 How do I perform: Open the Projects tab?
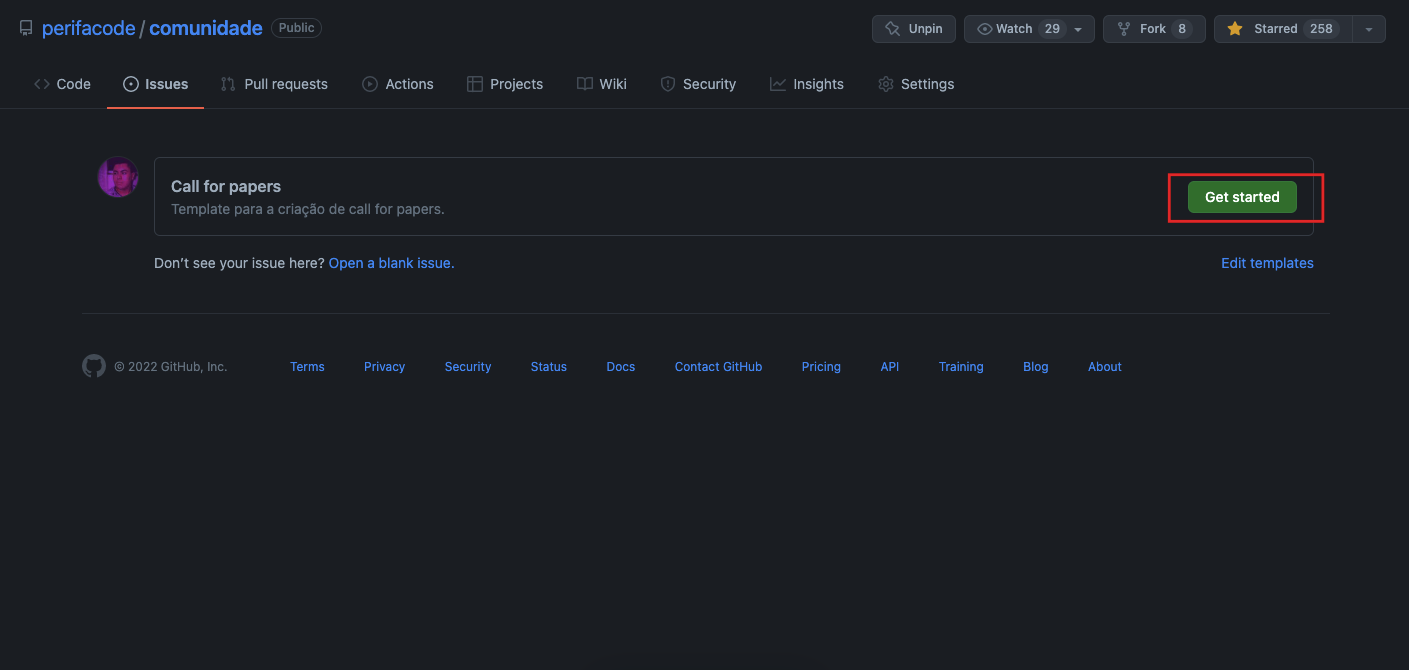tap(505, 84)
